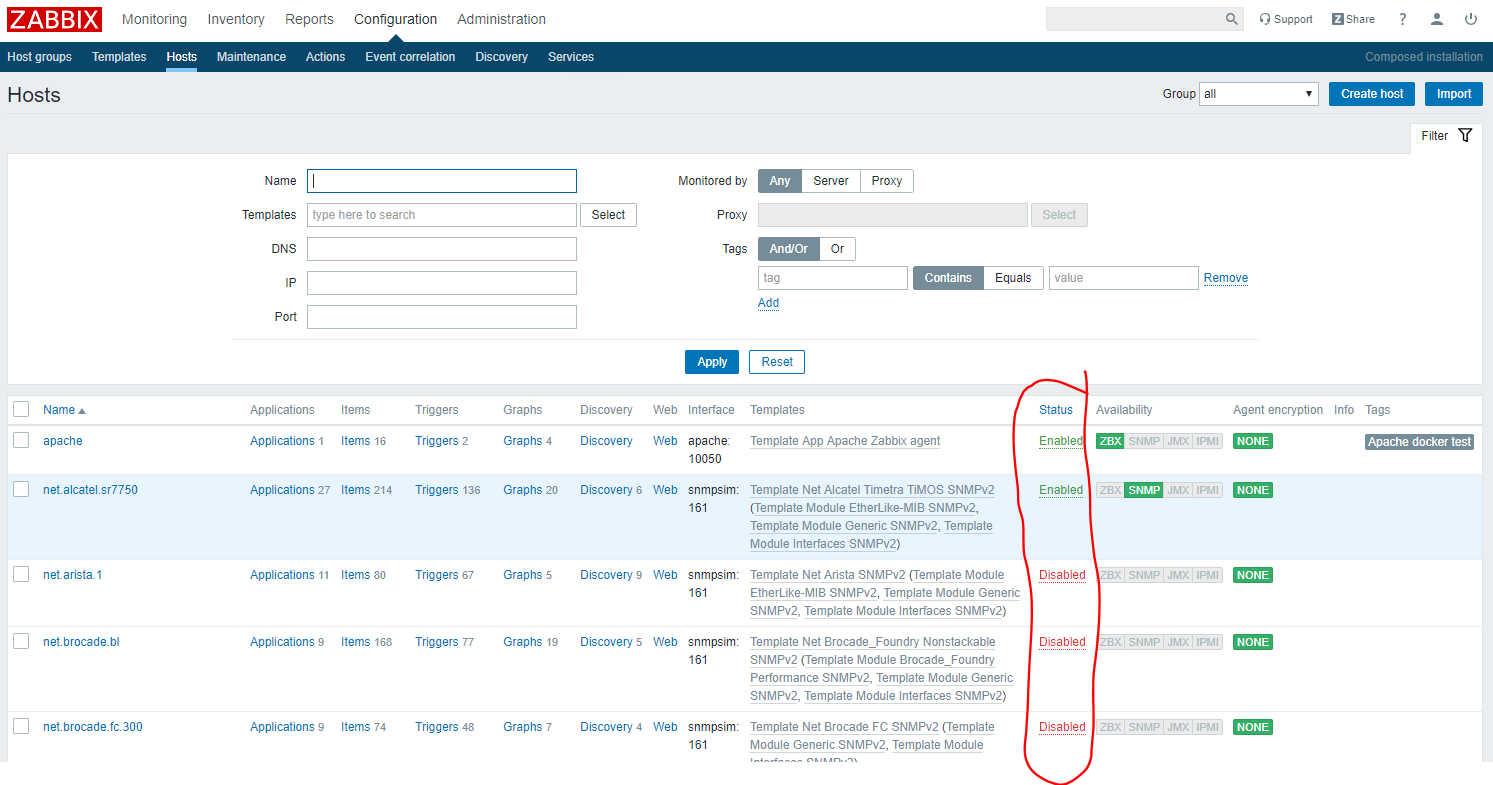The height and width of the screenshot is (785, 1493).
Task: Choose Or tags mode
Action: point(838,249)
